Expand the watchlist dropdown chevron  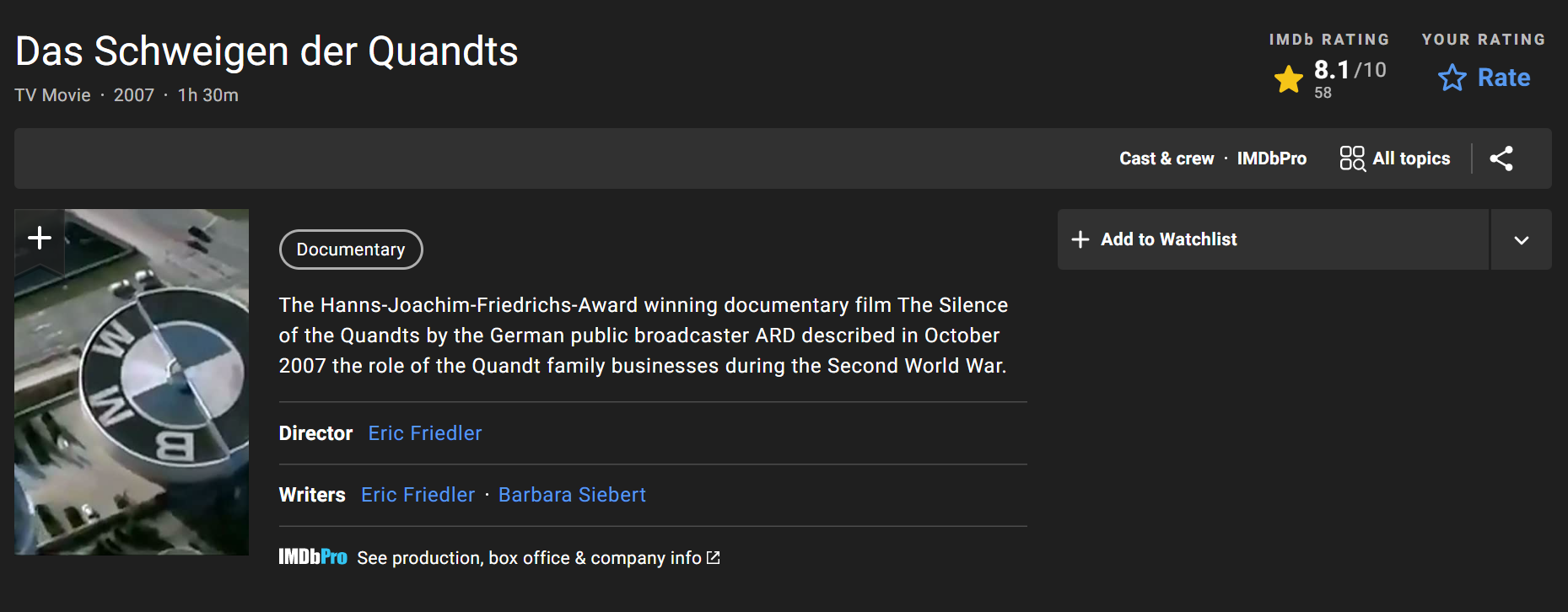tap(1521, 240)
